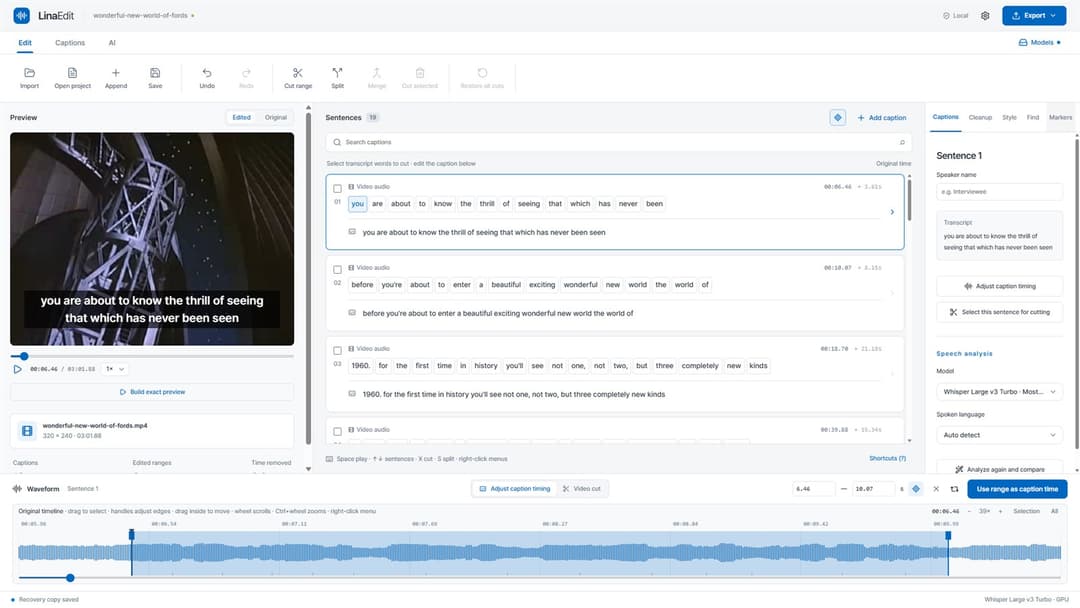Viewport: 1080px width, 608px height.
Task: Click the diamond icon in waveform bar
Action: [915, 489]
